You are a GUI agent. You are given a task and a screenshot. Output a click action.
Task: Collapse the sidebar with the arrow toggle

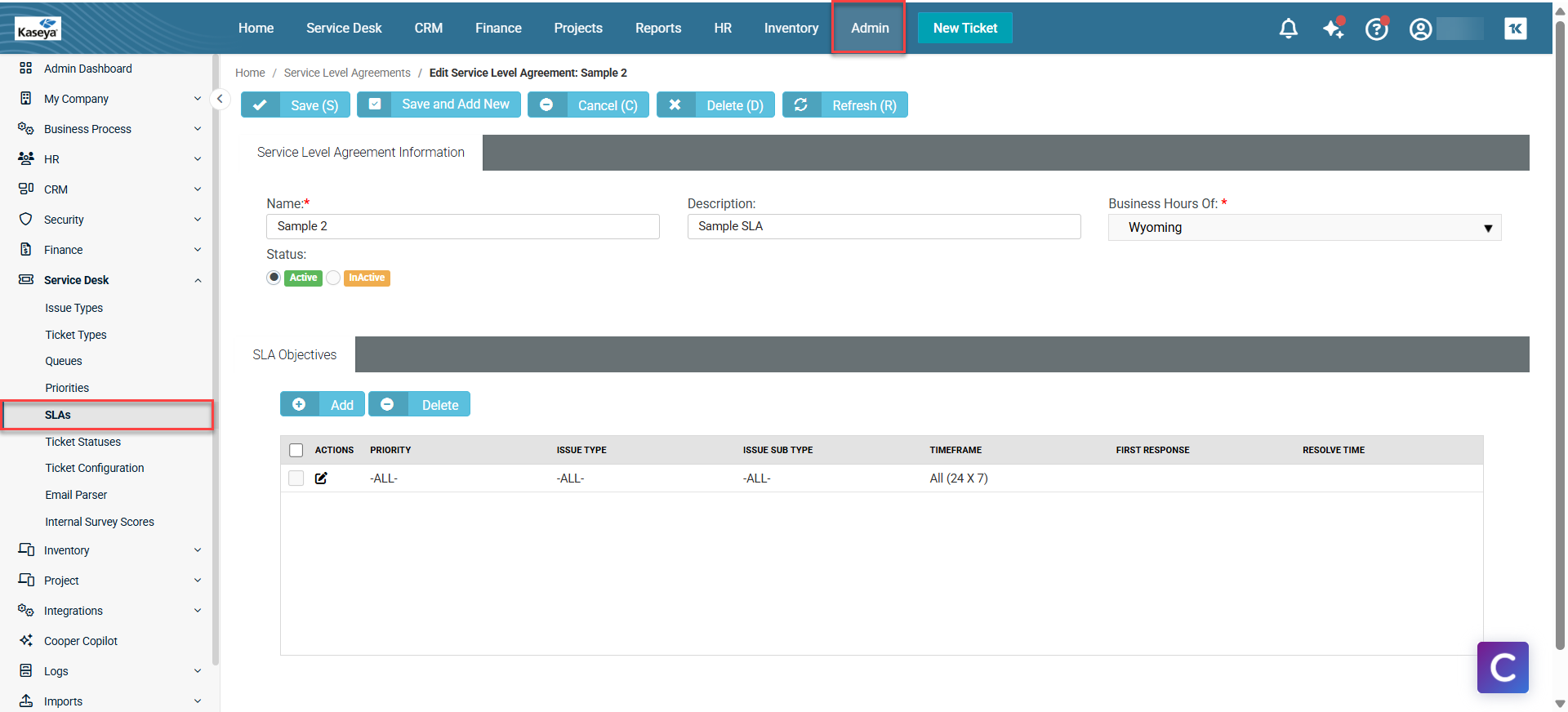pyautogui.click(x=219, y=99)
